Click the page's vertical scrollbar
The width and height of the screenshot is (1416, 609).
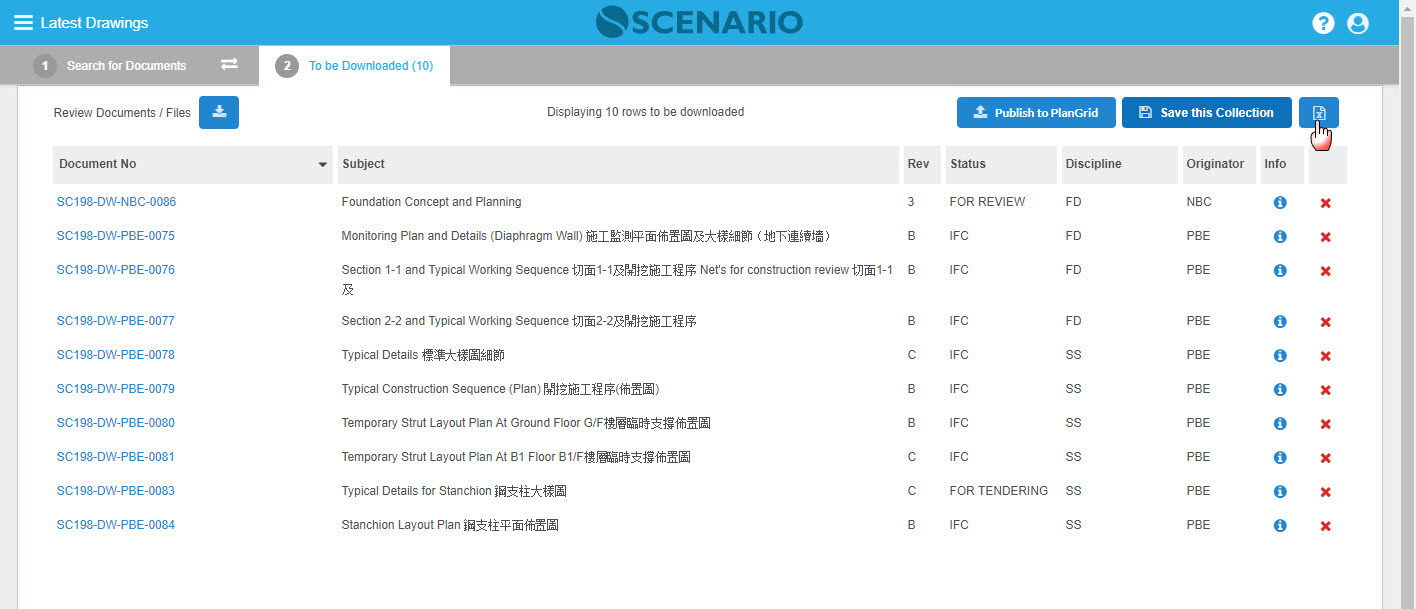(x=1407, y=300)
